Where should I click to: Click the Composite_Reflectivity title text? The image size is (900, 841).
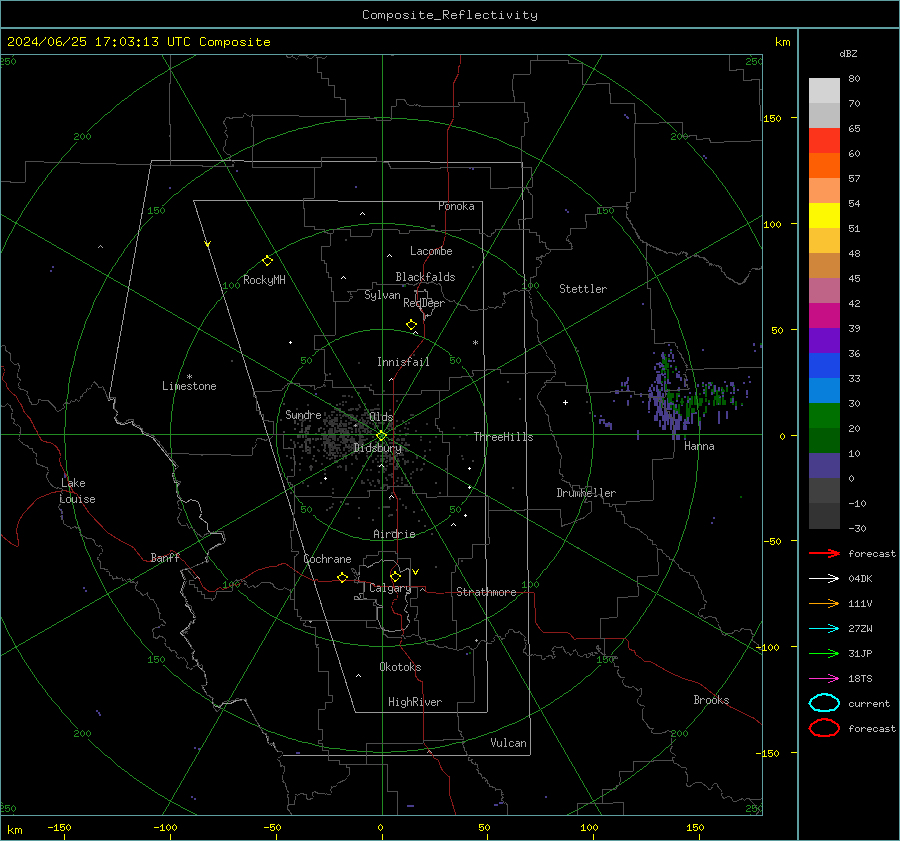pyautogui.click(x=450, y=15)
